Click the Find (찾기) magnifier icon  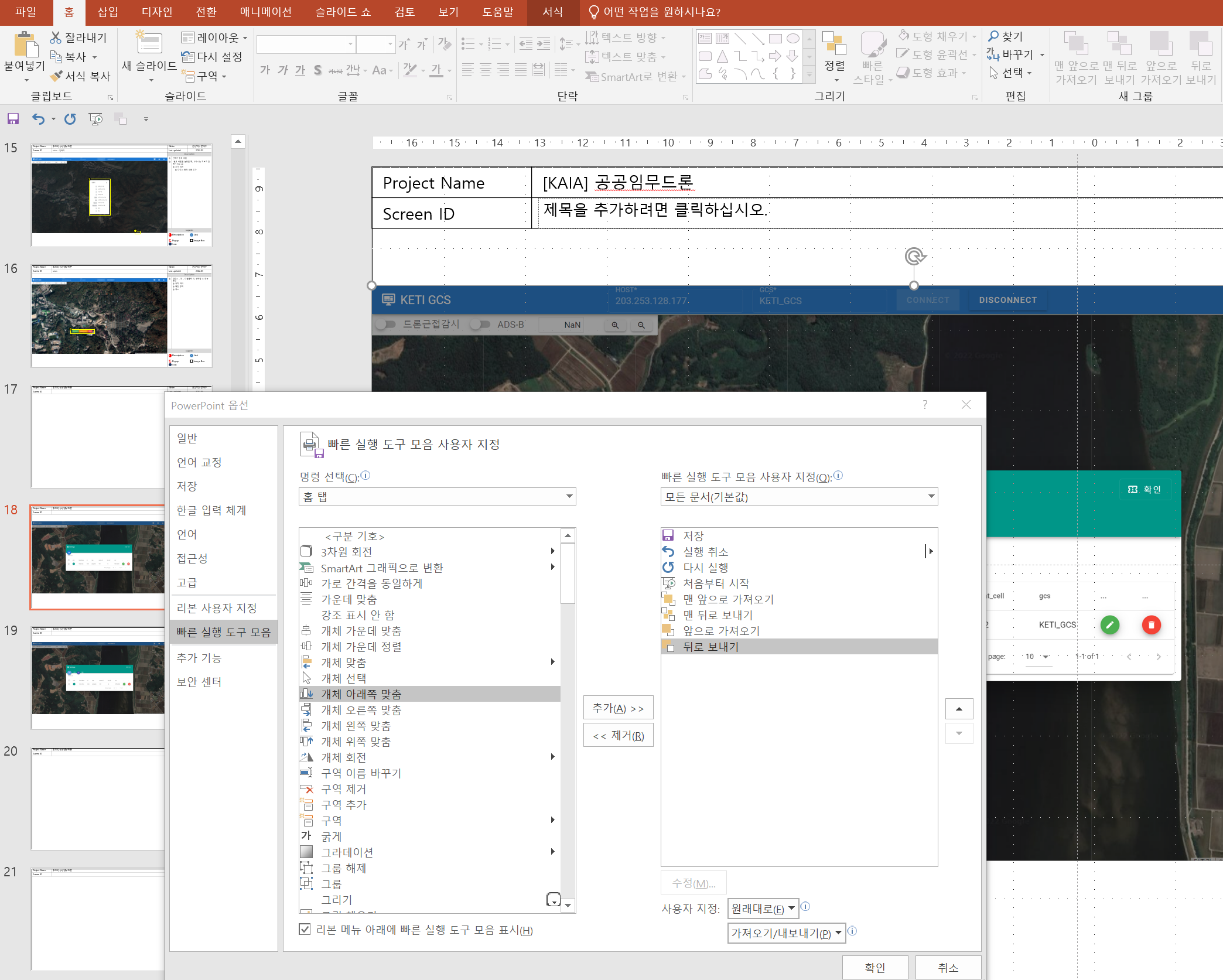tap(994, 36)
